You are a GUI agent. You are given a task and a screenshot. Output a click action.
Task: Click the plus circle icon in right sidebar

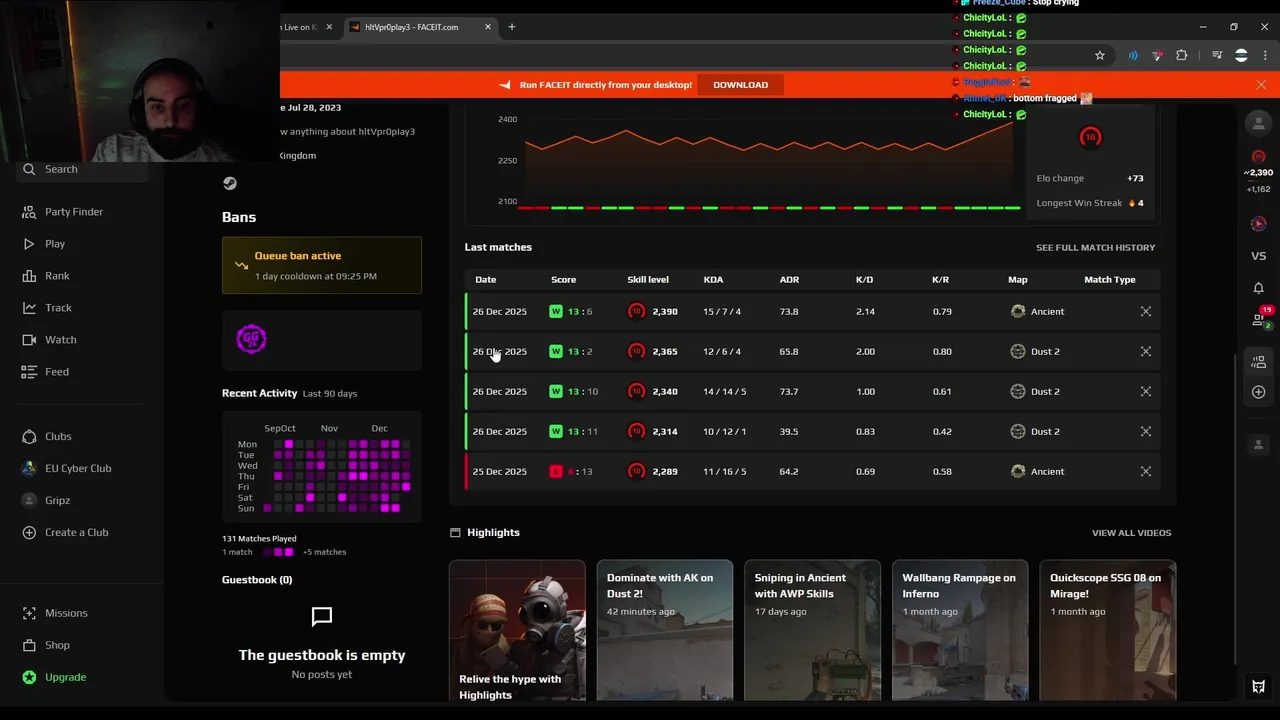click(x=1259, y=392)
